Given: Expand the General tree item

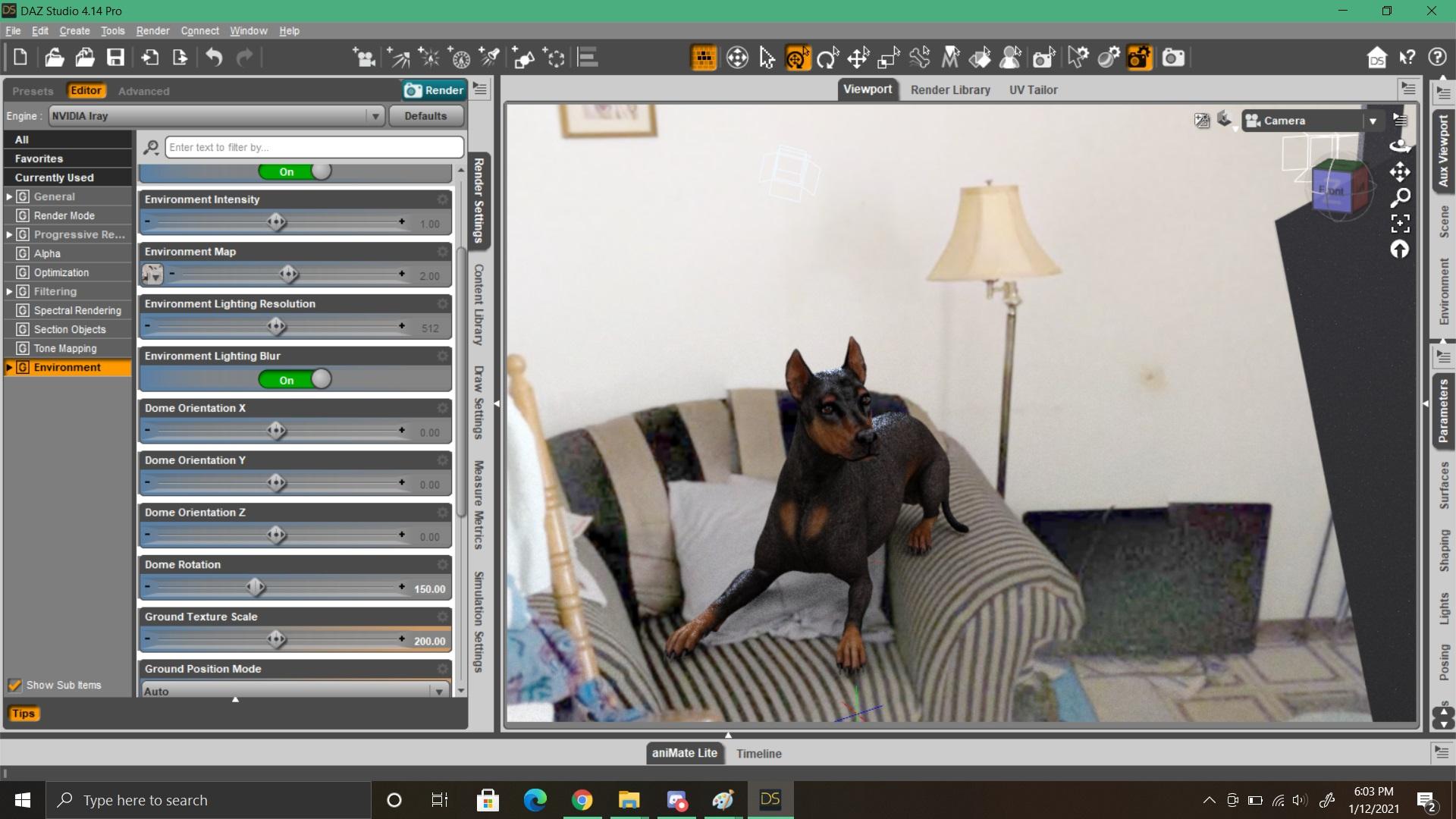Looking at the screenshot, I should click(x=9, y=196).
